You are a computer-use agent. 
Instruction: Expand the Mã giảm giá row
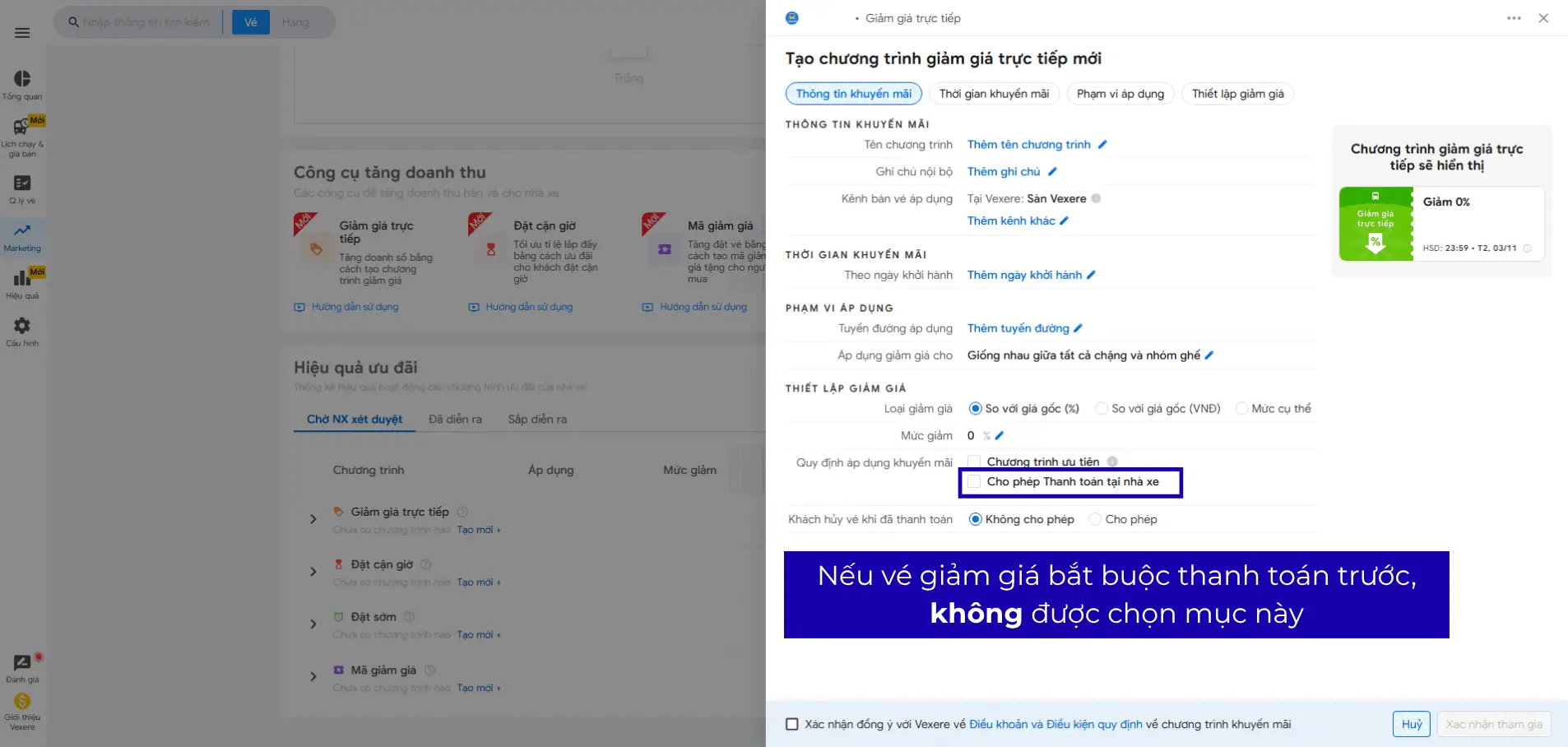click(x=313, y=677)
